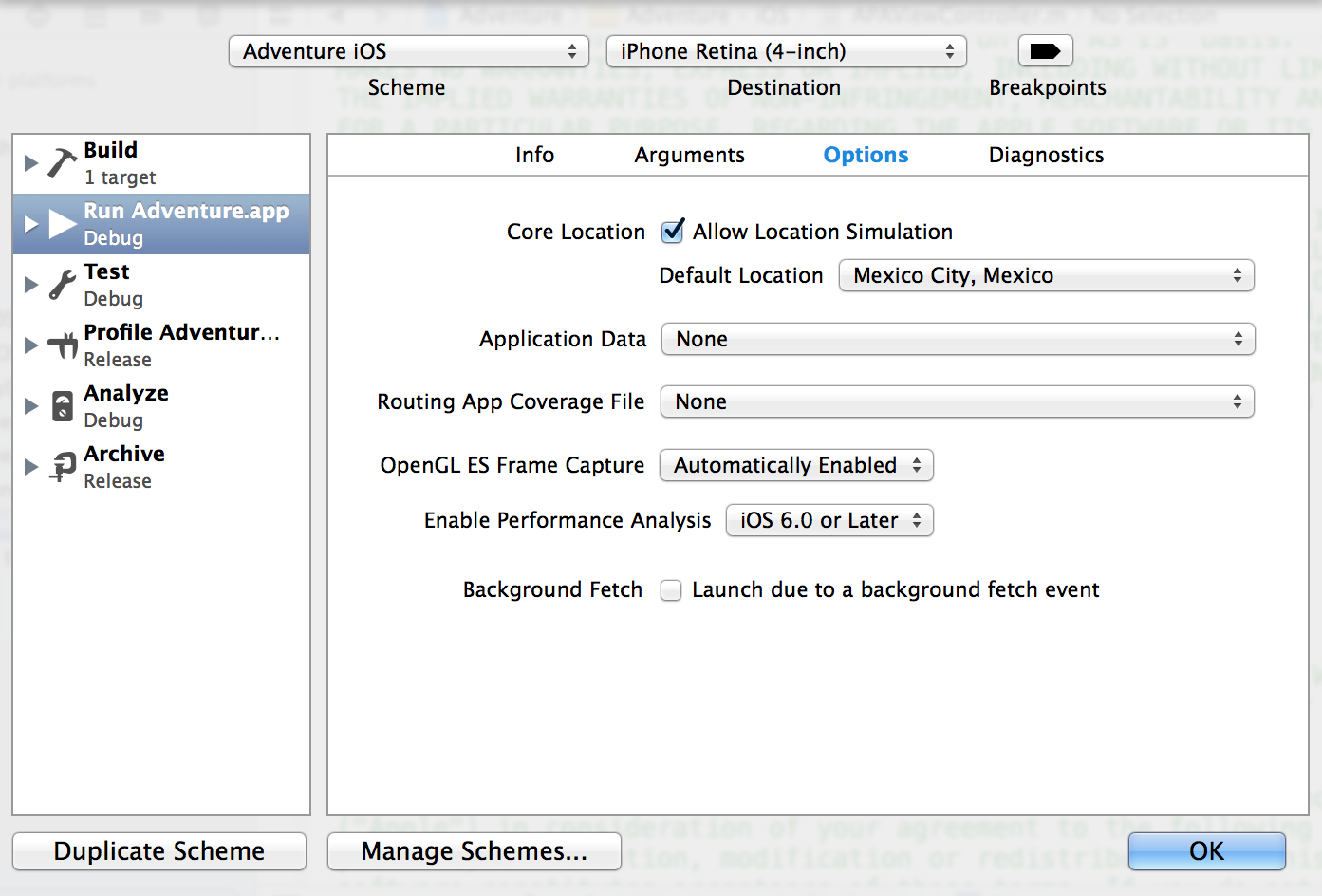Viewport: 1322px width, 896px height.
Task: Enable Launch due to background fetch event
Action: [x=671, y=590]
